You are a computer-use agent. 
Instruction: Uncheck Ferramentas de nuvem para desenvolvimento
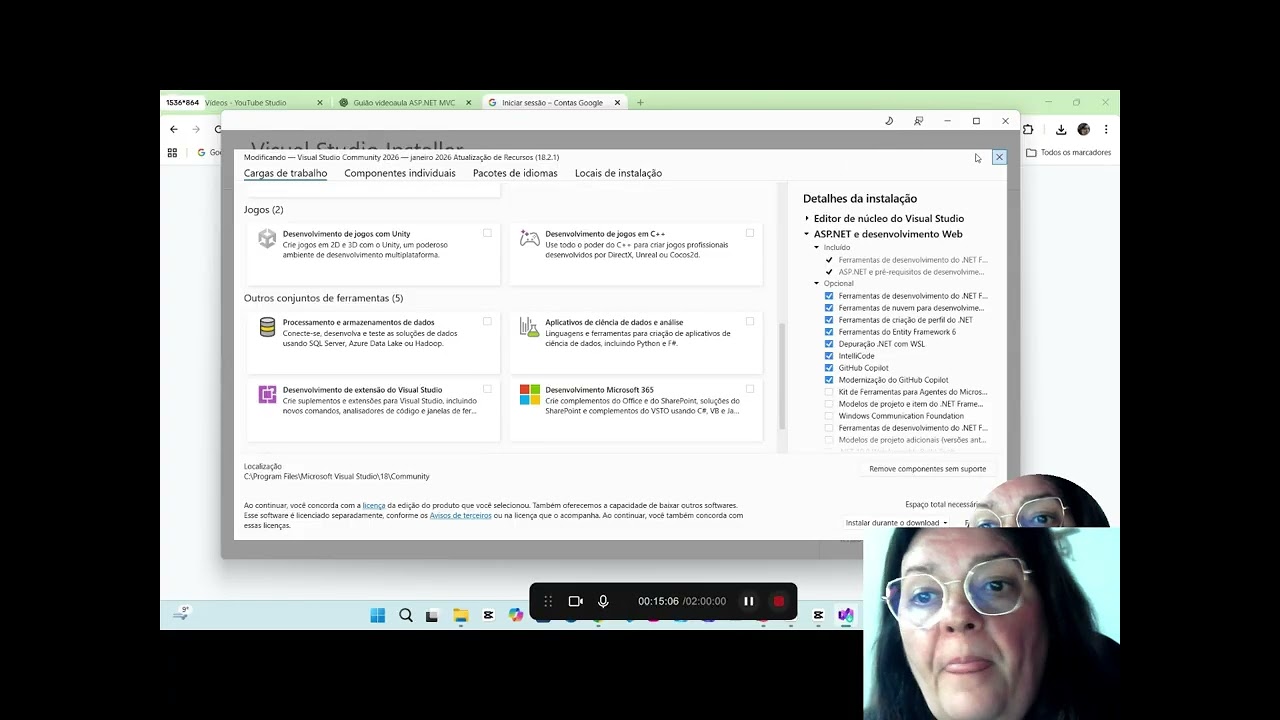click(x=829, y=308)
